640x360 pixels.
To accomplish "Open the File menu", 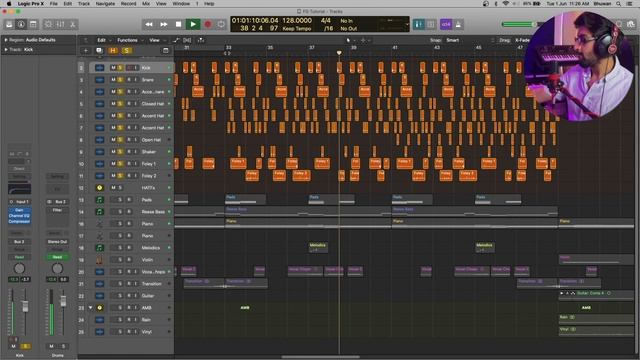I will [x=53, y=4].
